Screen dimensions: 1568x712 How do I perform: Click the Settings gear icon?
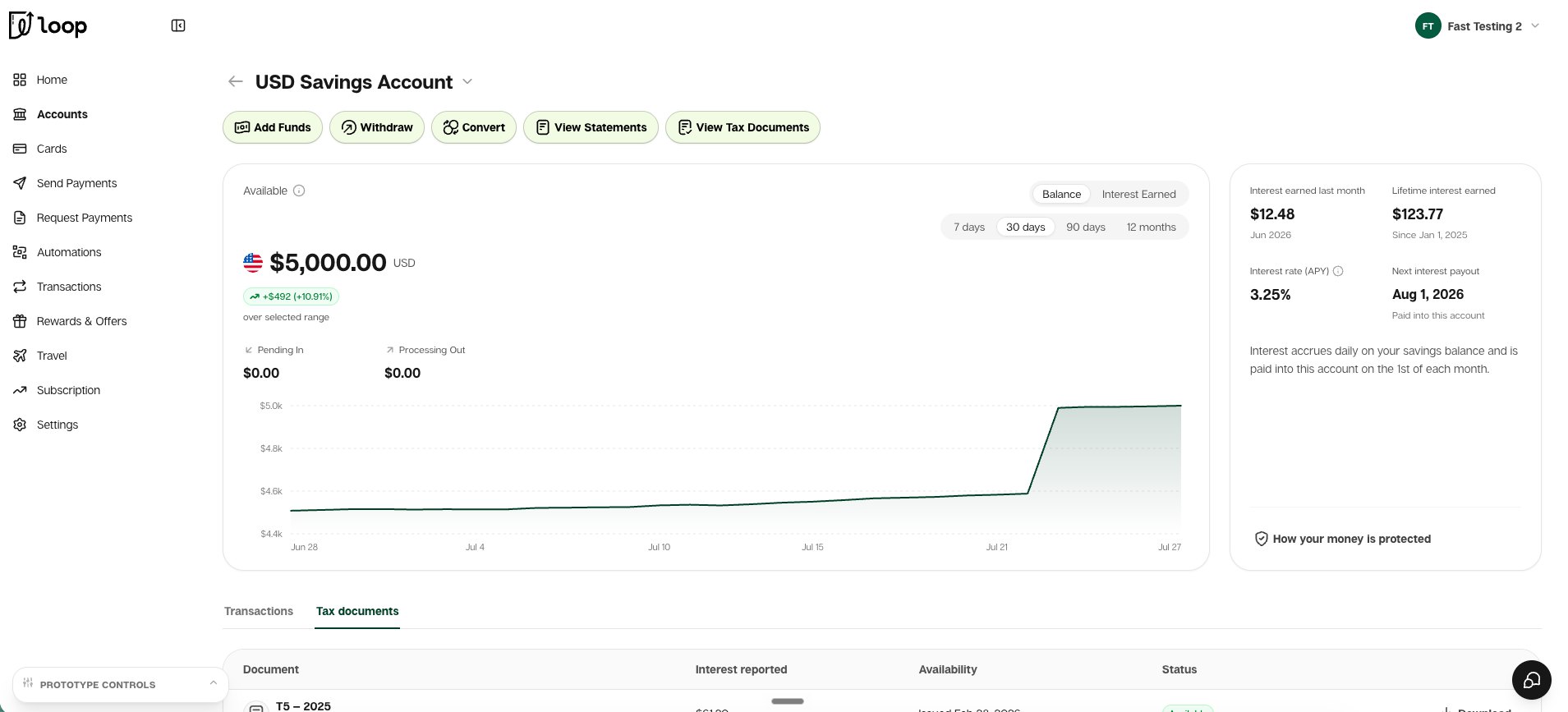coord(20,425)
